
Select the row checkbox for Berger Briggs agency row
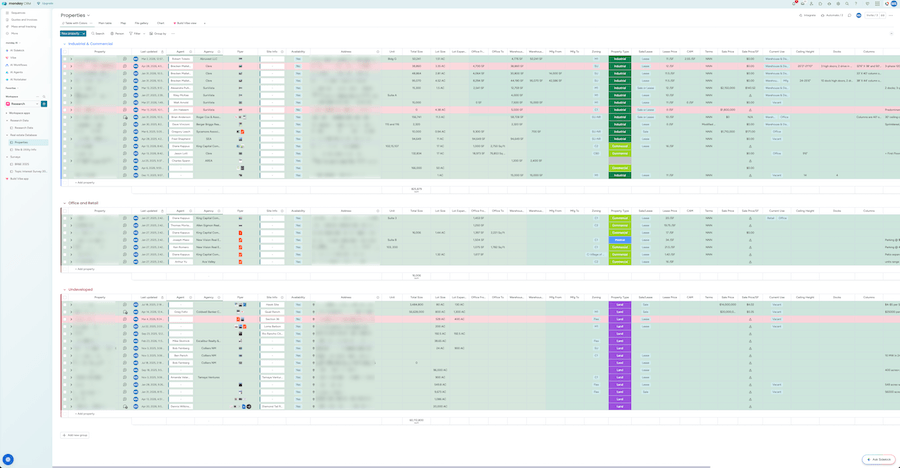(x=65, y=124)
